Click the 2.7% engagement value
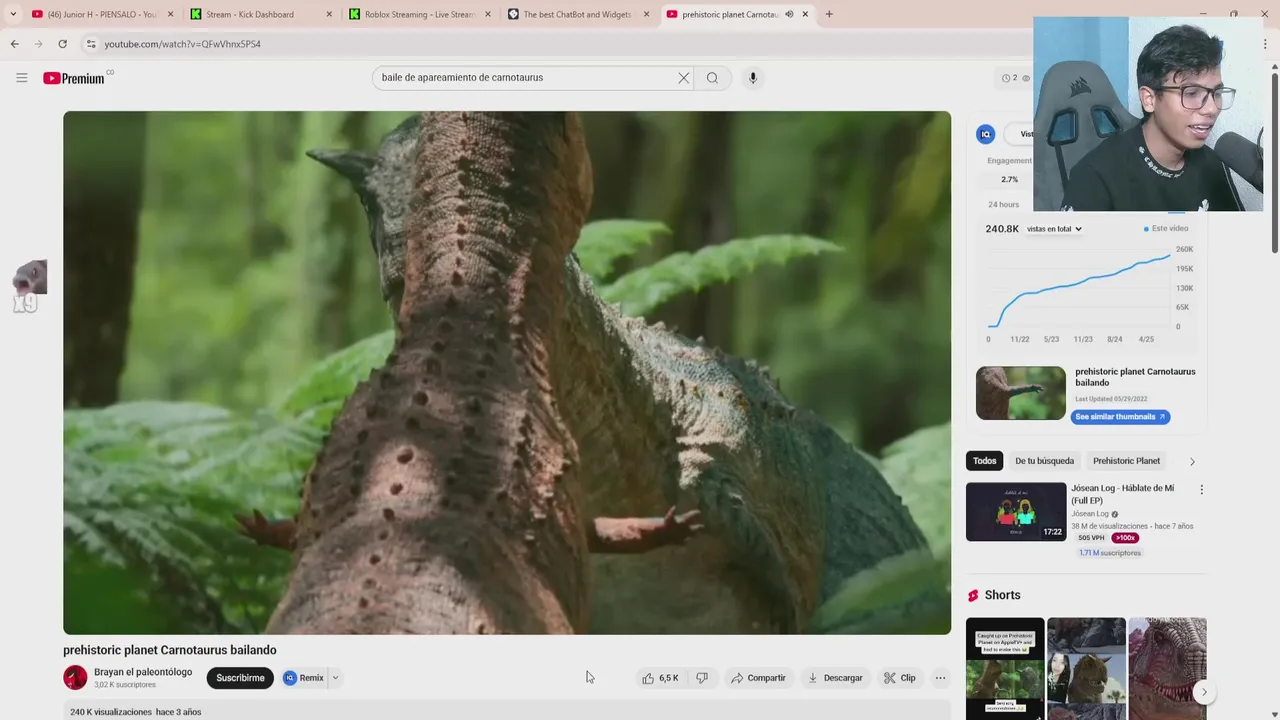This screenshot has height=720, width=1280. (x=1010, y=180)
